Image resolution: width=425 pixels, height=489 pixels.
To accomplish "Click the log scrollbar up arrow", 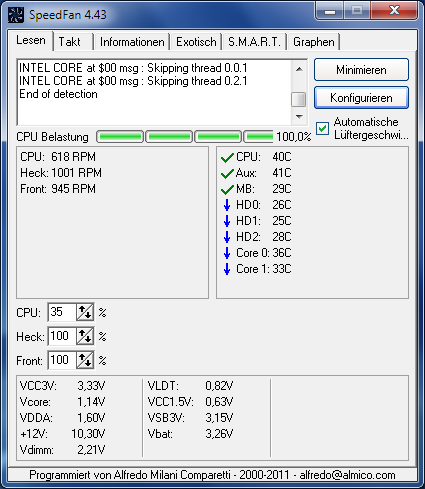I will click(x=299, y=69).
